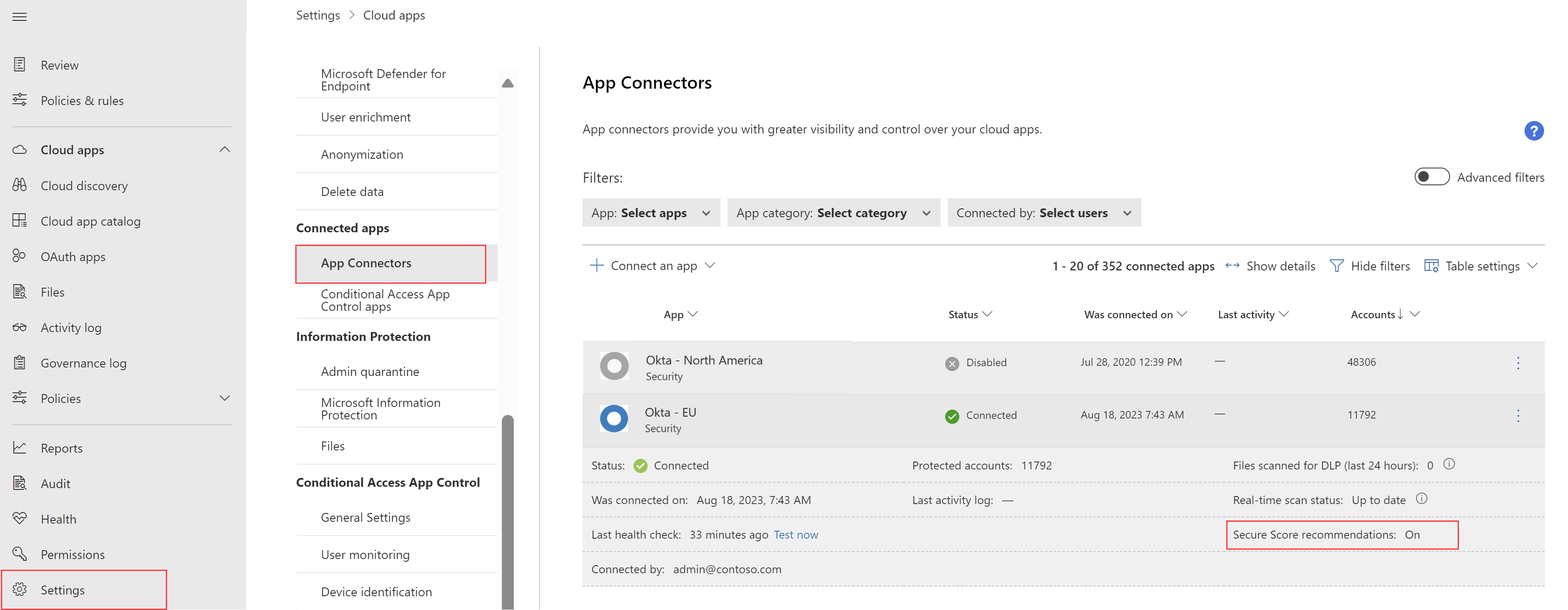Expand the Connect an app dropdown
Screen dimensions: 1568x610
[x=709, y=266]
